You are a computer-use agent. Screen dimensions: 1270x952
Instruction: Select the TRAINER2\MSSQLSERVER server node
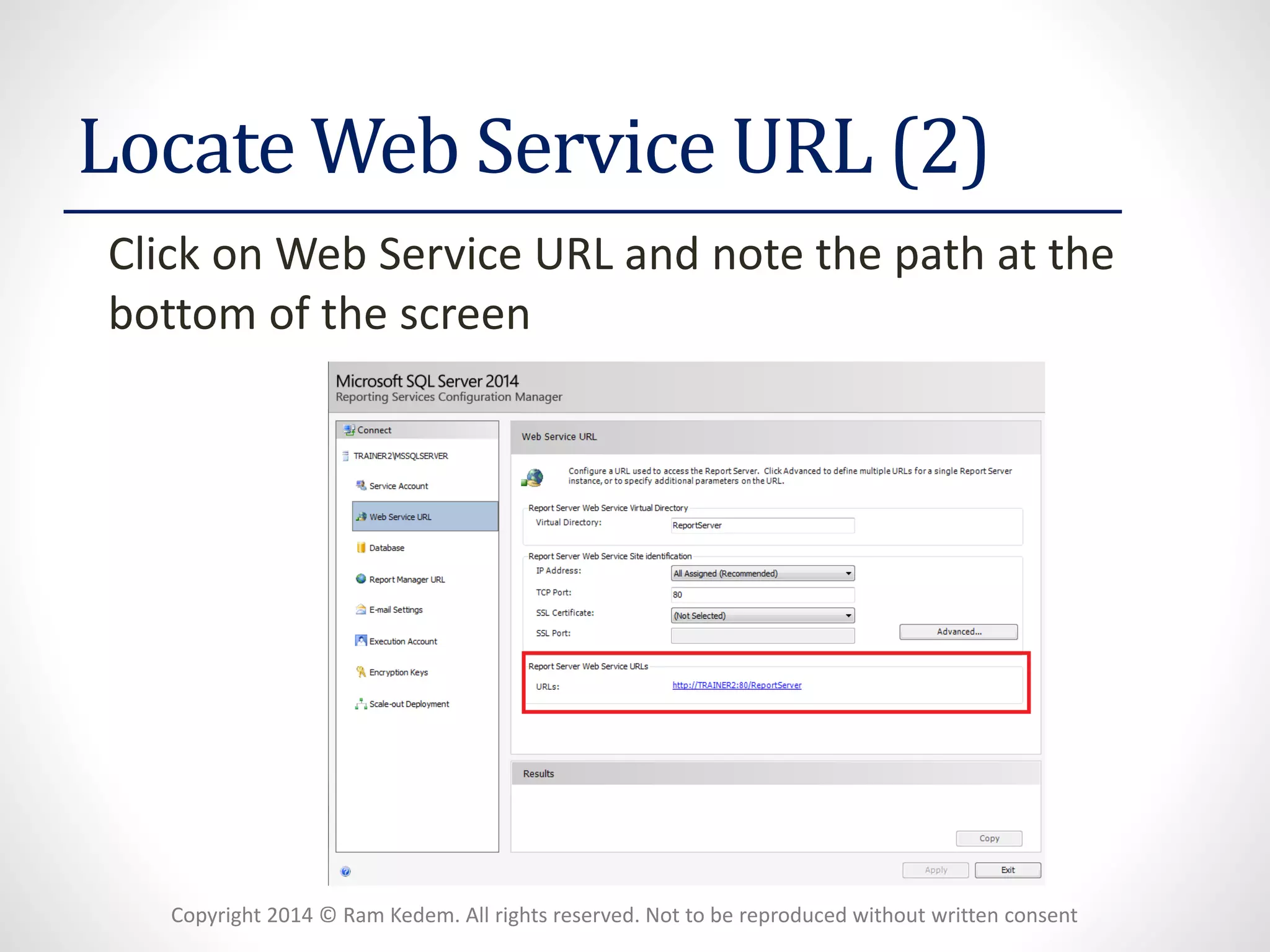pyautogui.click(x=400, y=456)
